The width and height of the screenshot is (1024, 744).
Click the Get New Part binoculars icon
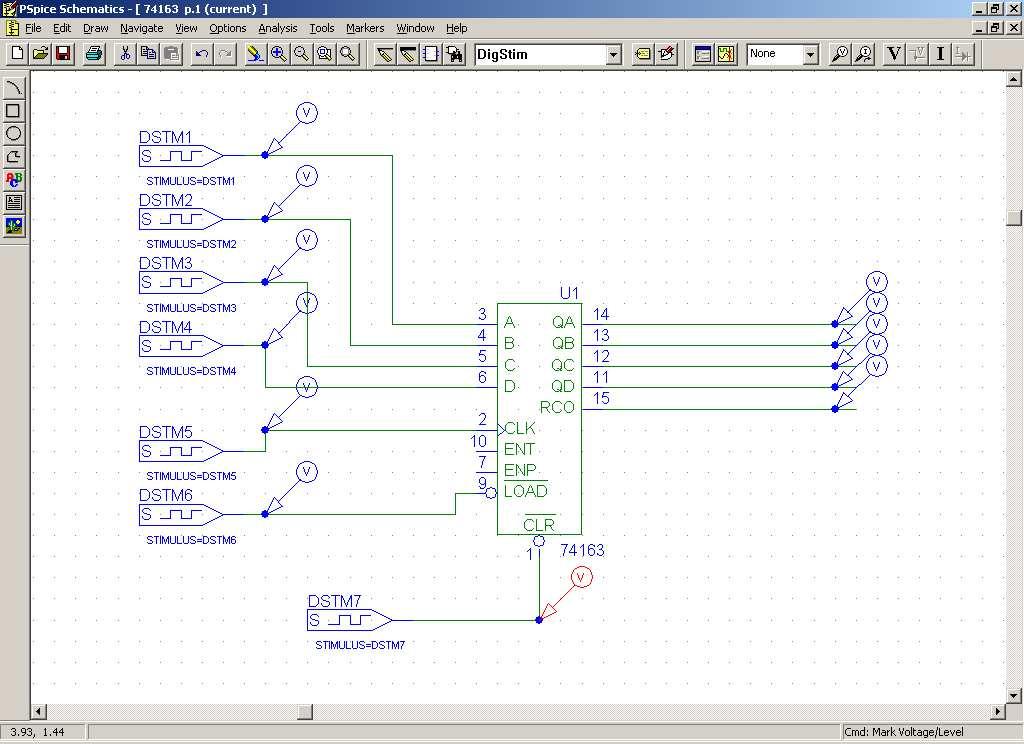pyautogui.click(x=454, y=54)
